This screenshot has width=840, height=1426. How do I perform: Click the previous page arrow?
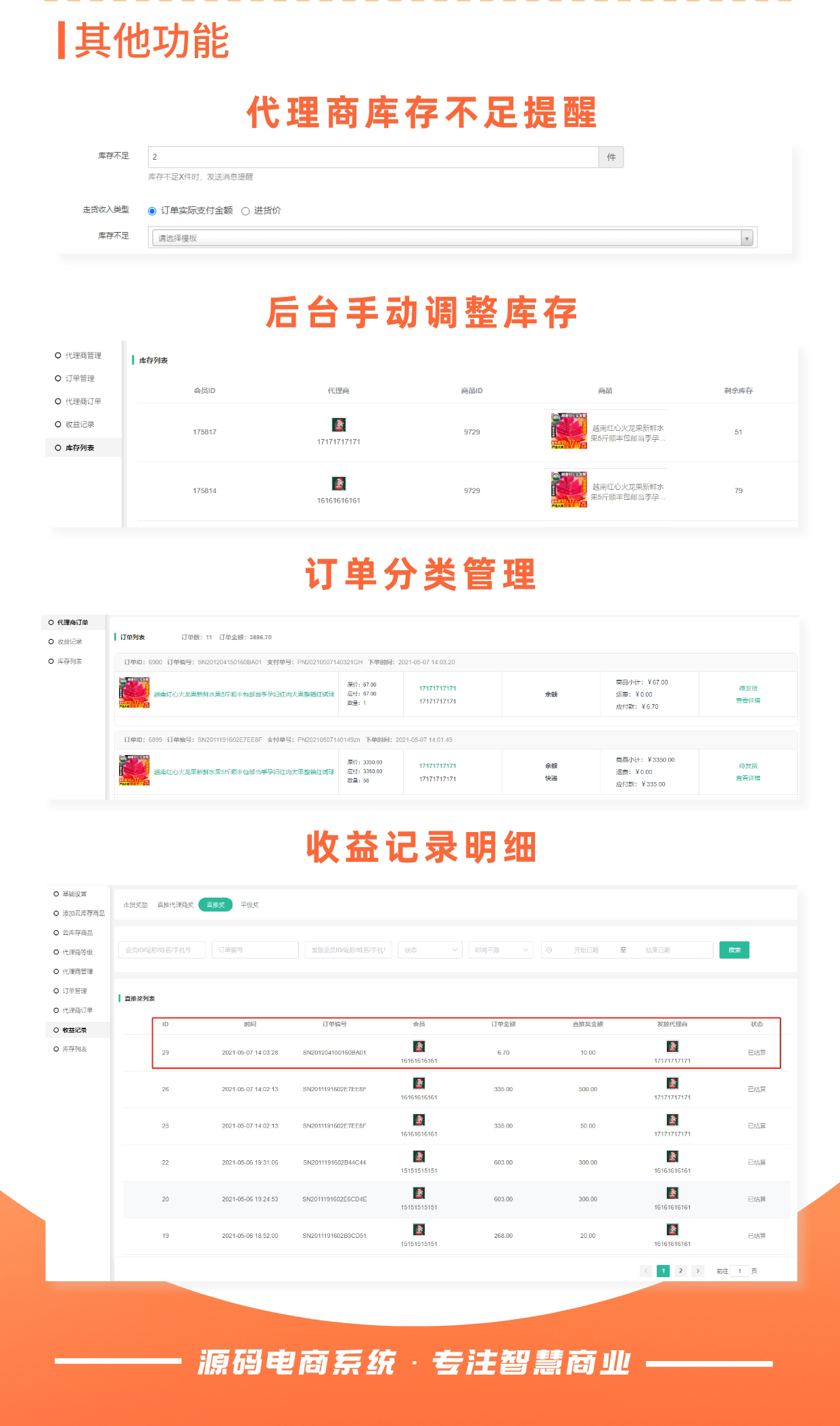tap(646, 1270)
